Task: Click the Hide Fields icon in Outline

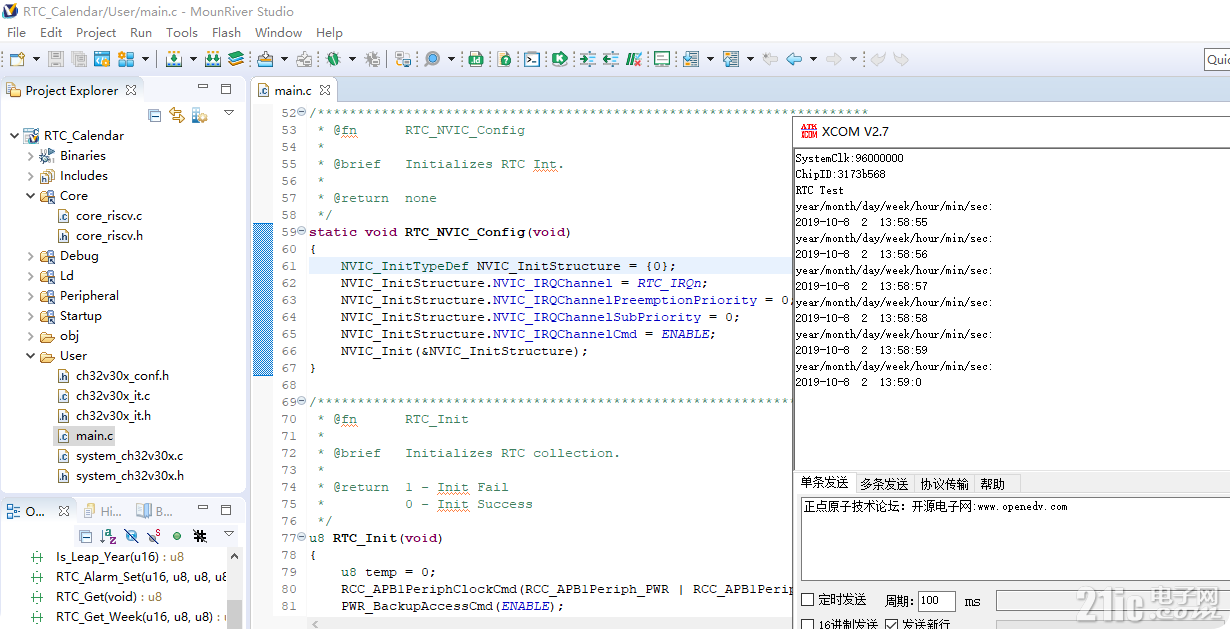Action: (132, 536)
